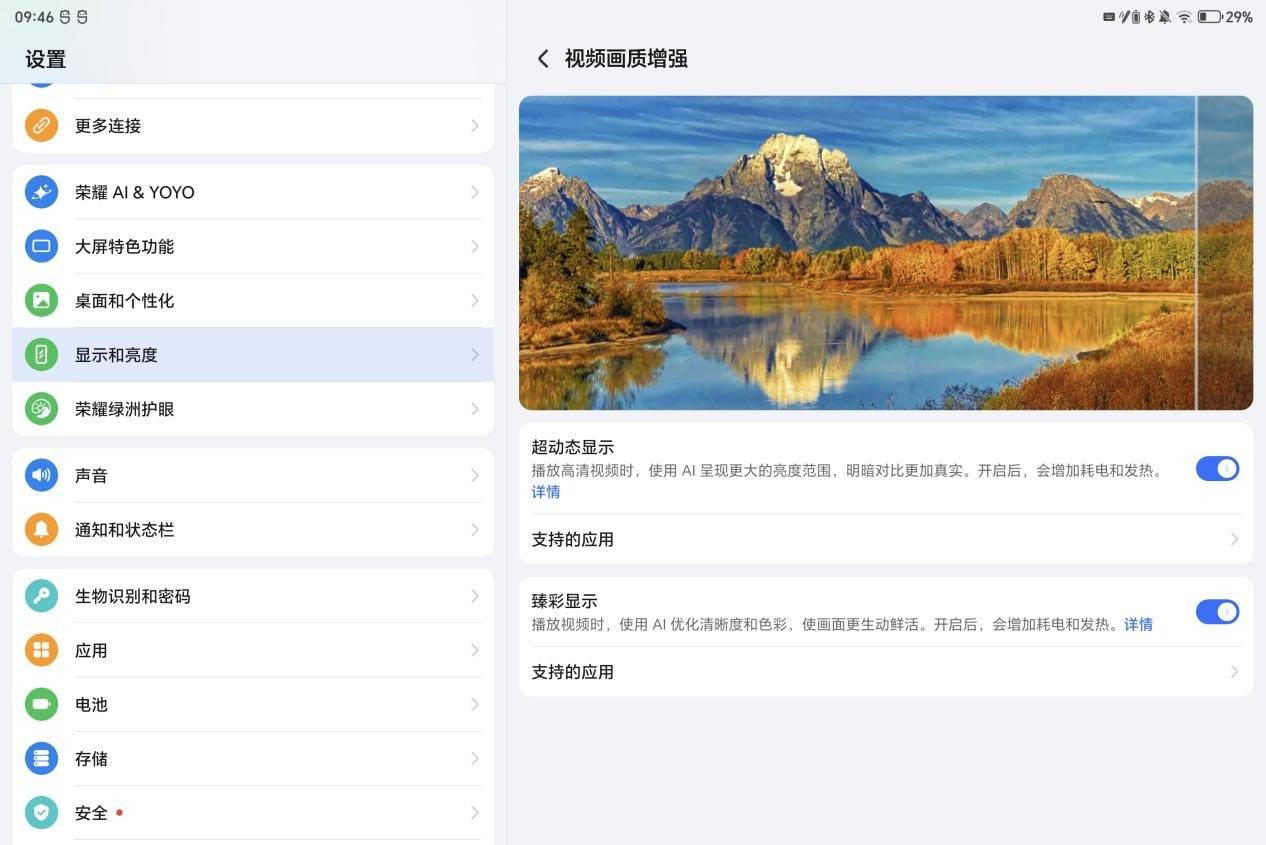Screen dimensions: 1266x845
Task: Tap 详情 link under 超动态显示
Action: pyautogui.click(x=546, y=492)
